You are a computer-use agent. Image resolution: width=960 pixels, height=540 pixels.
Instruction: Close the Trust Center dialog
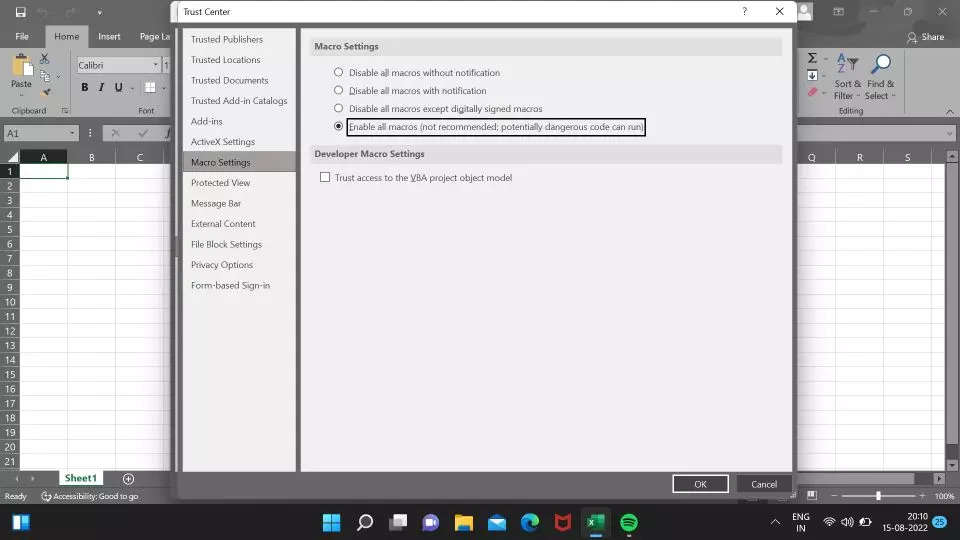coord(779,11)
